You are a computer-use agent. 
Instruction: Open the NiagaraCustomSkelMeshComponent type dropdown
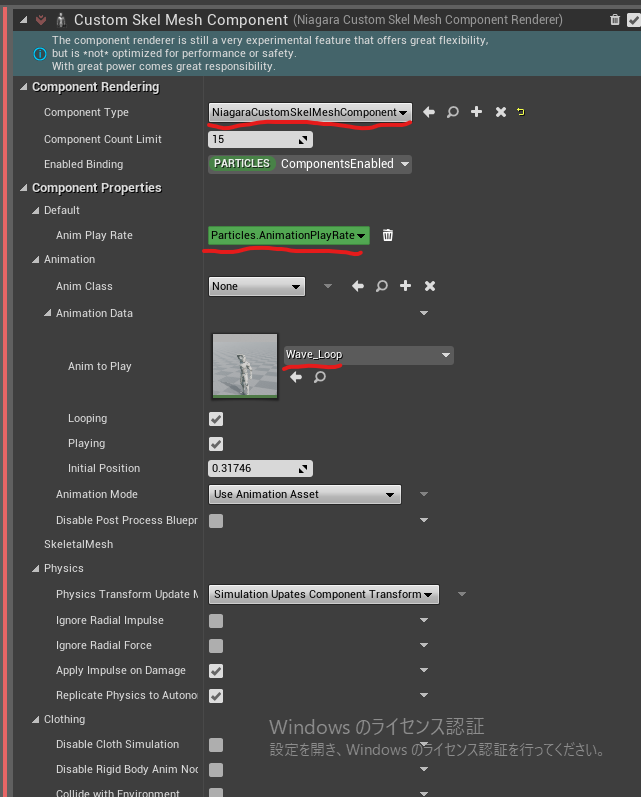pyautogui.click(x=310, y=112)
